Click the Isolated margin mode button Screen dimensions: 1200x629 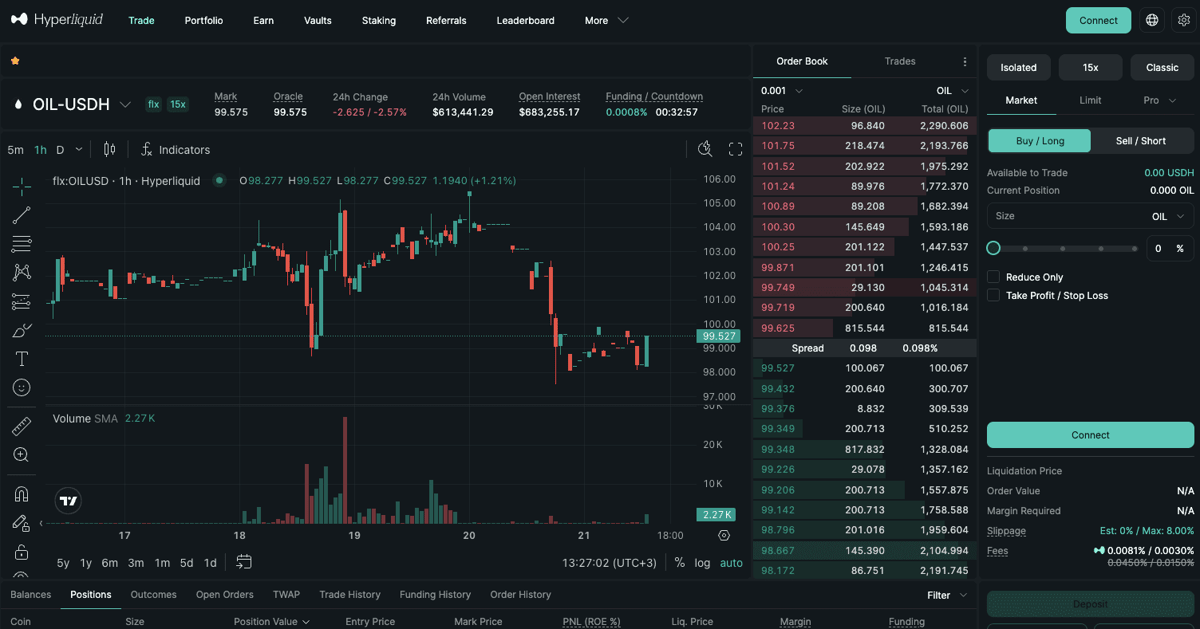pyautogui.click(x=1019, y=67)
